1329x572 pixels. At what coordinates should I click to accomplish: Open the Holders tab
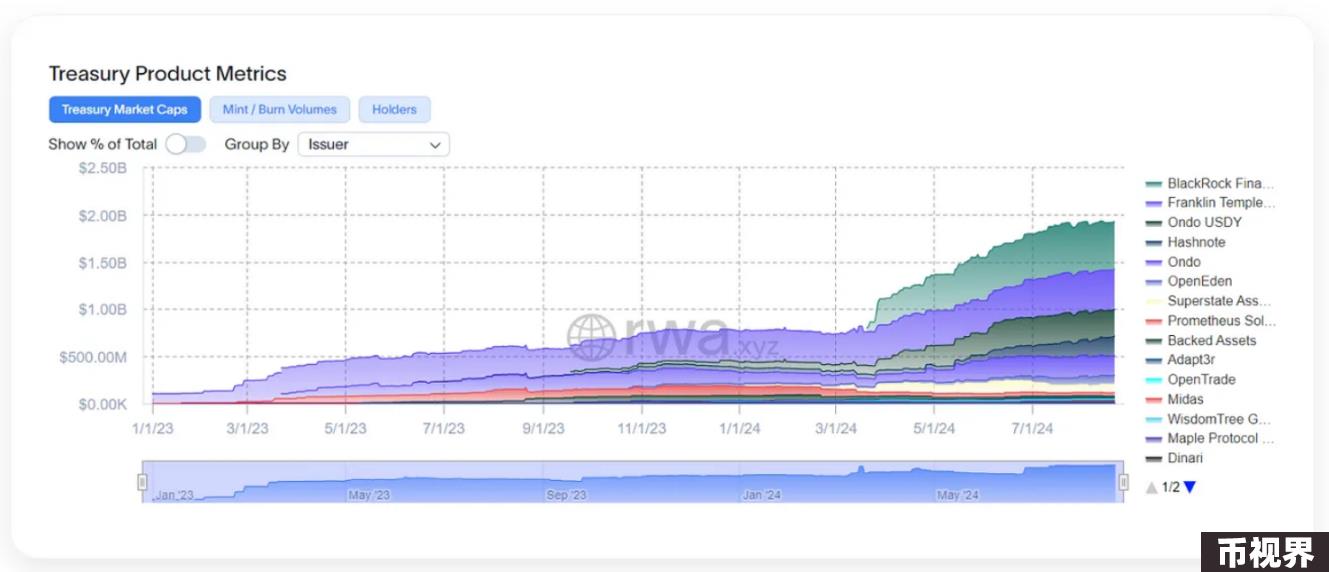pos(395,110)
